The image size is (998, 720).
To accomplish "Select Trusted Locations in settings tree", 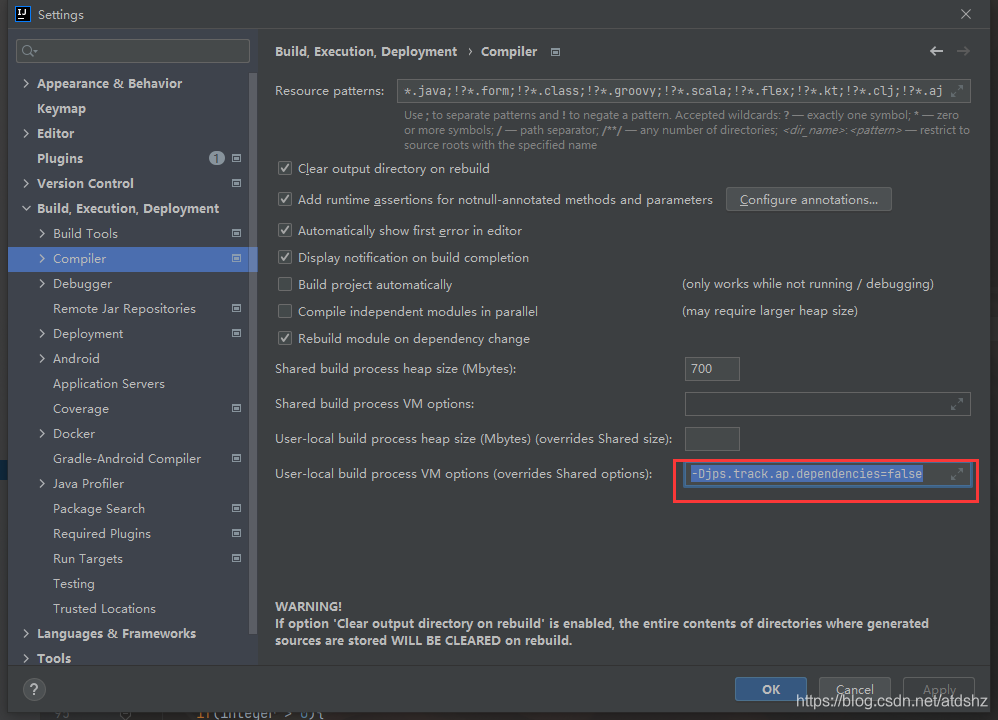I will click(104, 609).
